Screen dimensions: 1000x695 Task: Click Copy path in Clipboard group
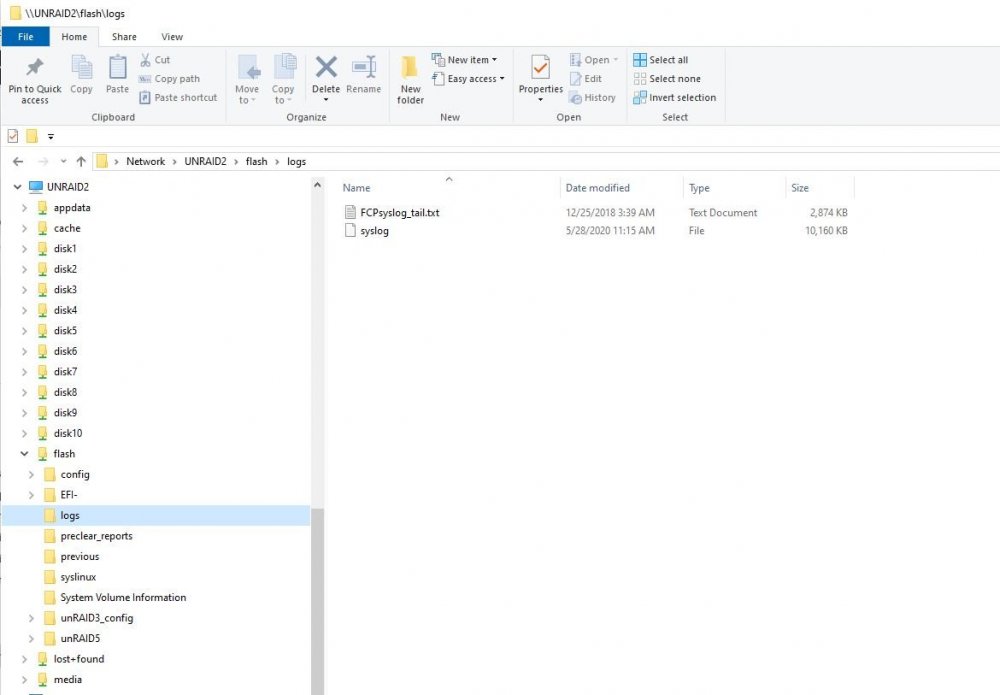coord(169,78)
